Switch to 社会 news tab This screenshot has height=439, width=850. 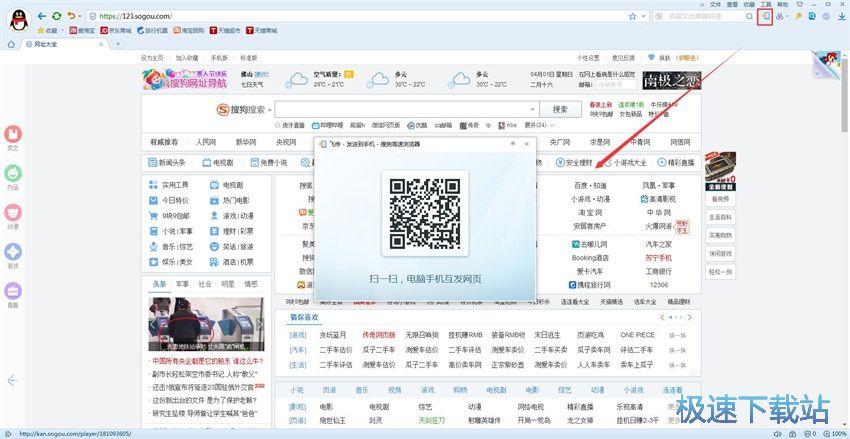[x=205, y=284]
